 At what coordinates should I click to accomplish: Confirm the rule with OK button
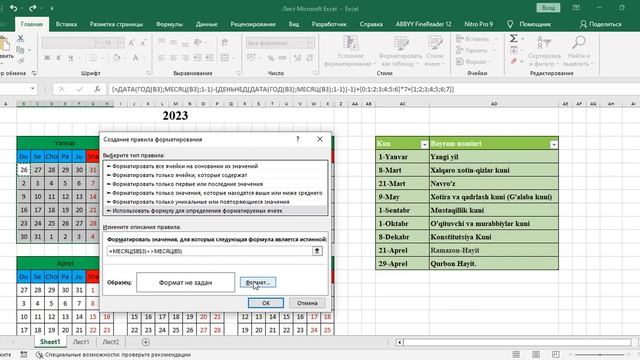point(266,303)
